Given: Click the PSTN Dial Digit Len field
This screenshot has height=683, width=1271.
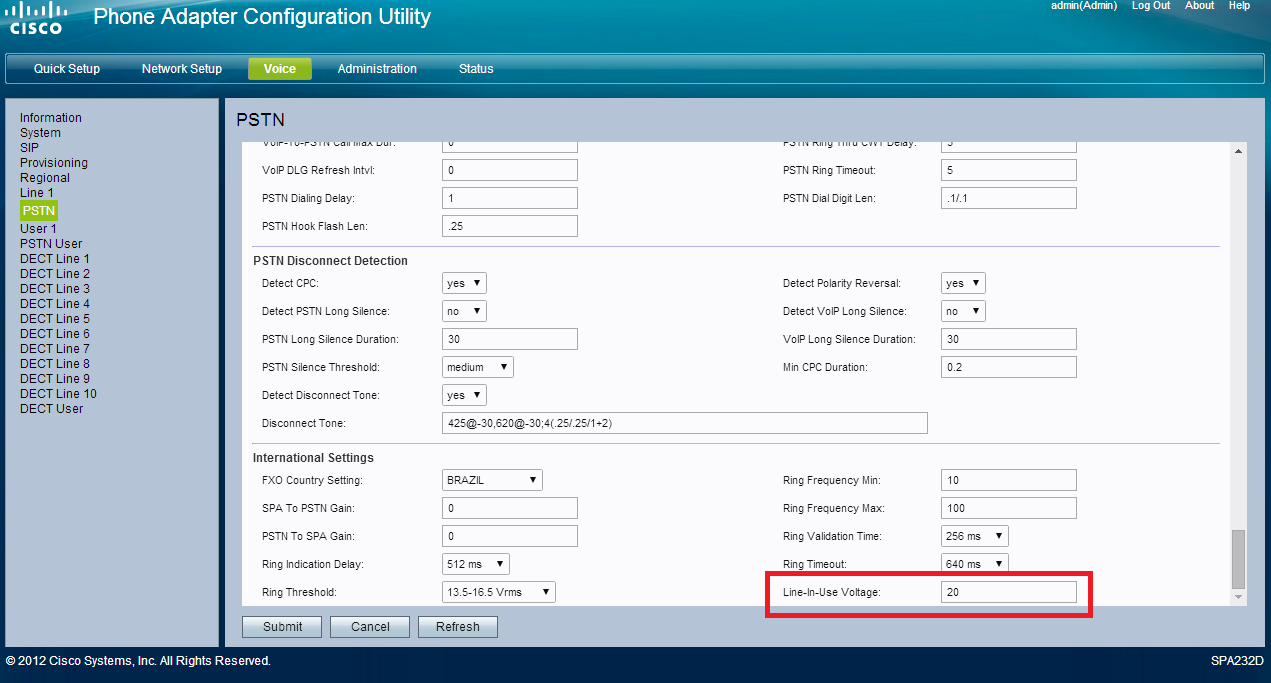Looking at the screenshot, I should tap(1009, 199).
